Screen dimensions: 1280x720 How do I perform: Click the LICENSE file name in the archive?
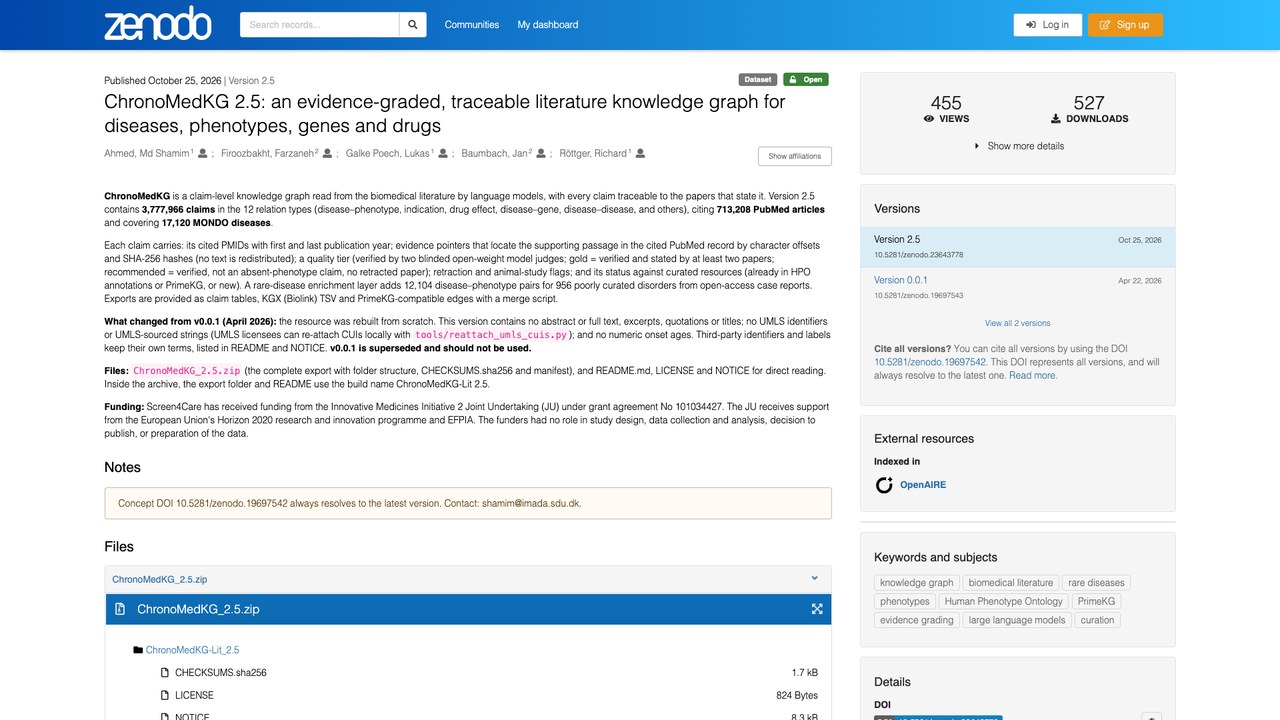(194, 695)
